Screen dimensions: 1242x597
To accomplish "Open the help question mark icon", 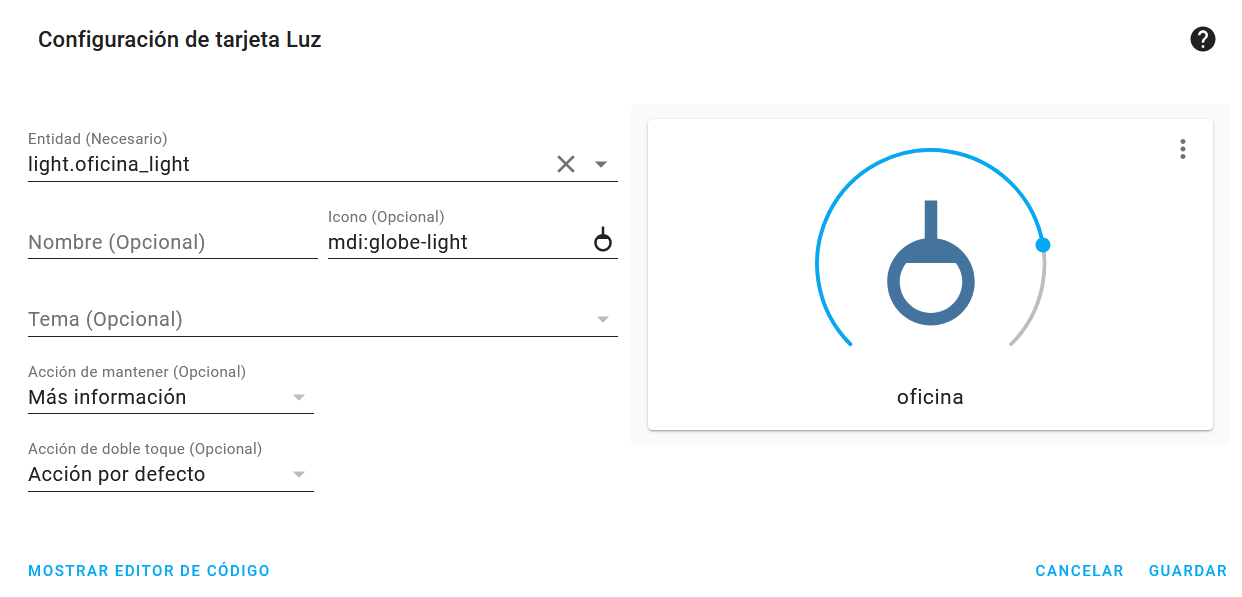I will coord(1202,40).
